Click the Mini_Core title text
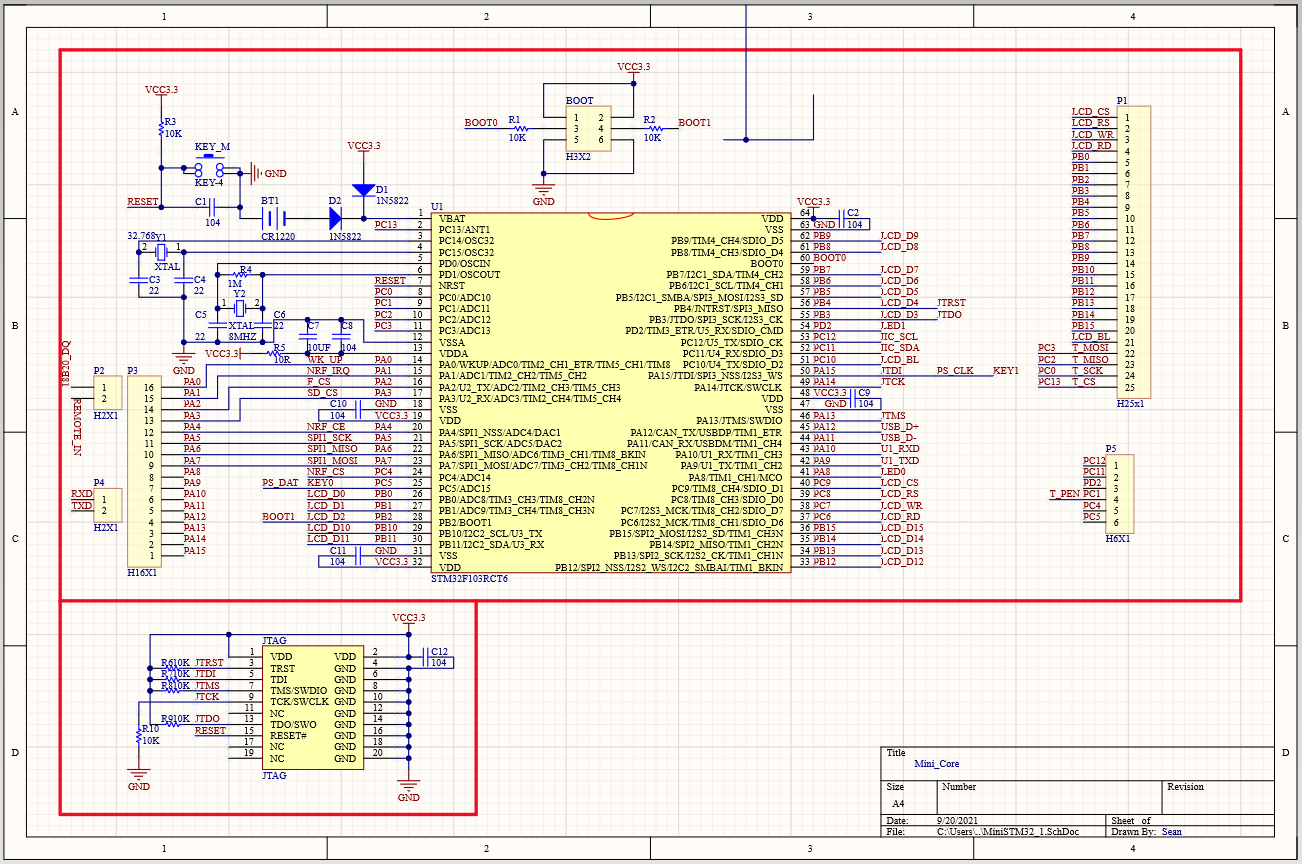Viewport: 1302px width, 864px height. pyautogui.click(x=936, y=764)
